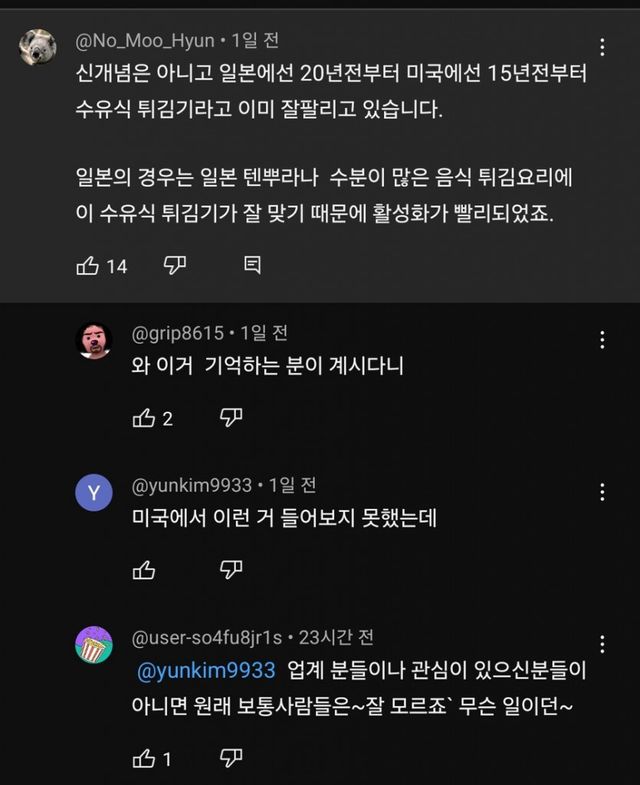Click the popcorn avatar of @user-so4fu8jr1s
Image resolution: width=640 pixels, height=785 pixels.
click(94, 644)
